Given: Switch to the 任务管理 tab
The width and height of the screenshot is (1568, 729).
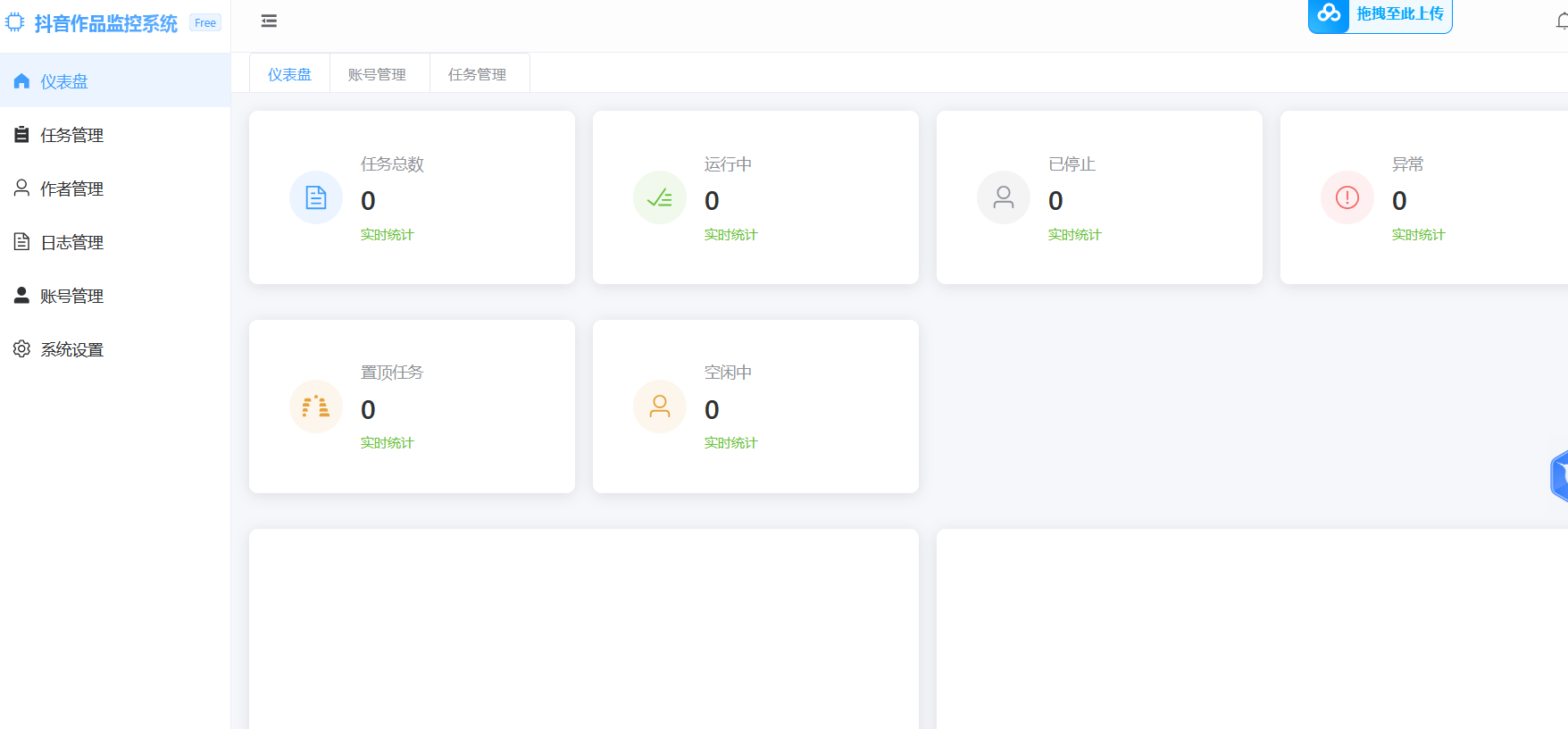Looking at the screenshot, I should tap(477, 74).
